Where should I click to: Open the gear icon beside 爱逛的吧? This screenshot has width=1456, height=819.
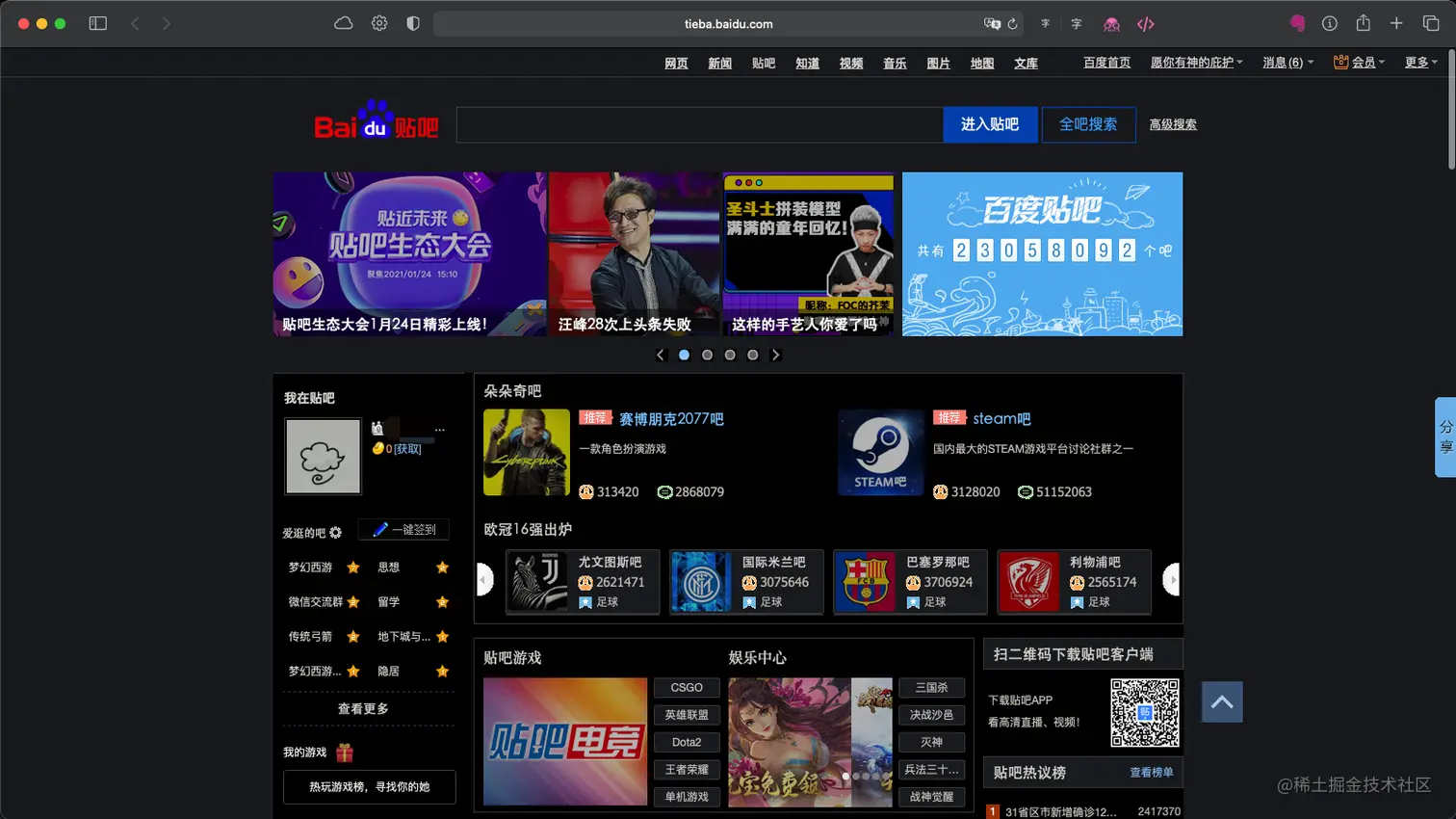(335, 533)
